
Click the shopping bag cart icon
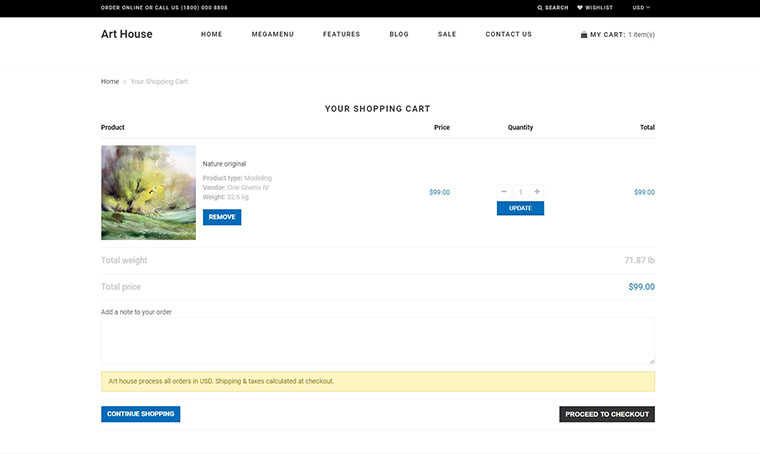584,34
